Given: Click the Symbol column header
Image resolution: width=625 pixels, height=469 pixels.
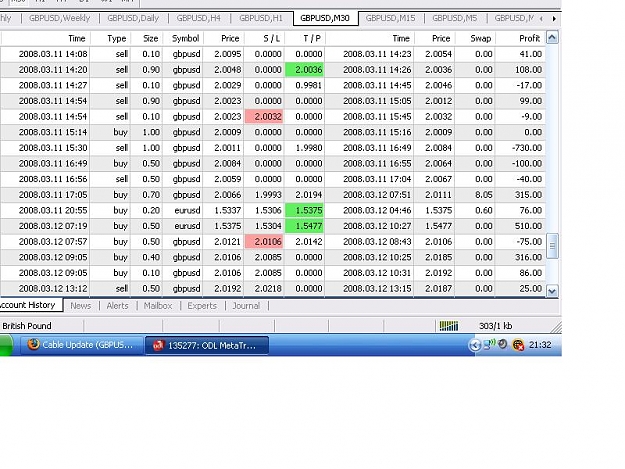Looking at the screenshot, I should coord(183,38).
